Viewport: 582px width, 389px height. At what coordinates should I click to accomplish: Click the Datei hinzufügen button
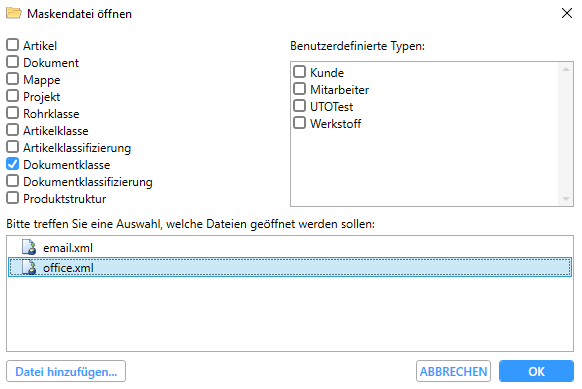tap(66, 371)
